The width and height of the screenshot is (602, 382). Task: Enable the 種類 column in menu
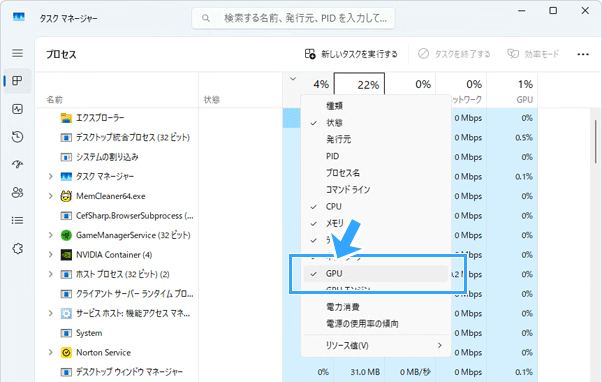[375, 106]
